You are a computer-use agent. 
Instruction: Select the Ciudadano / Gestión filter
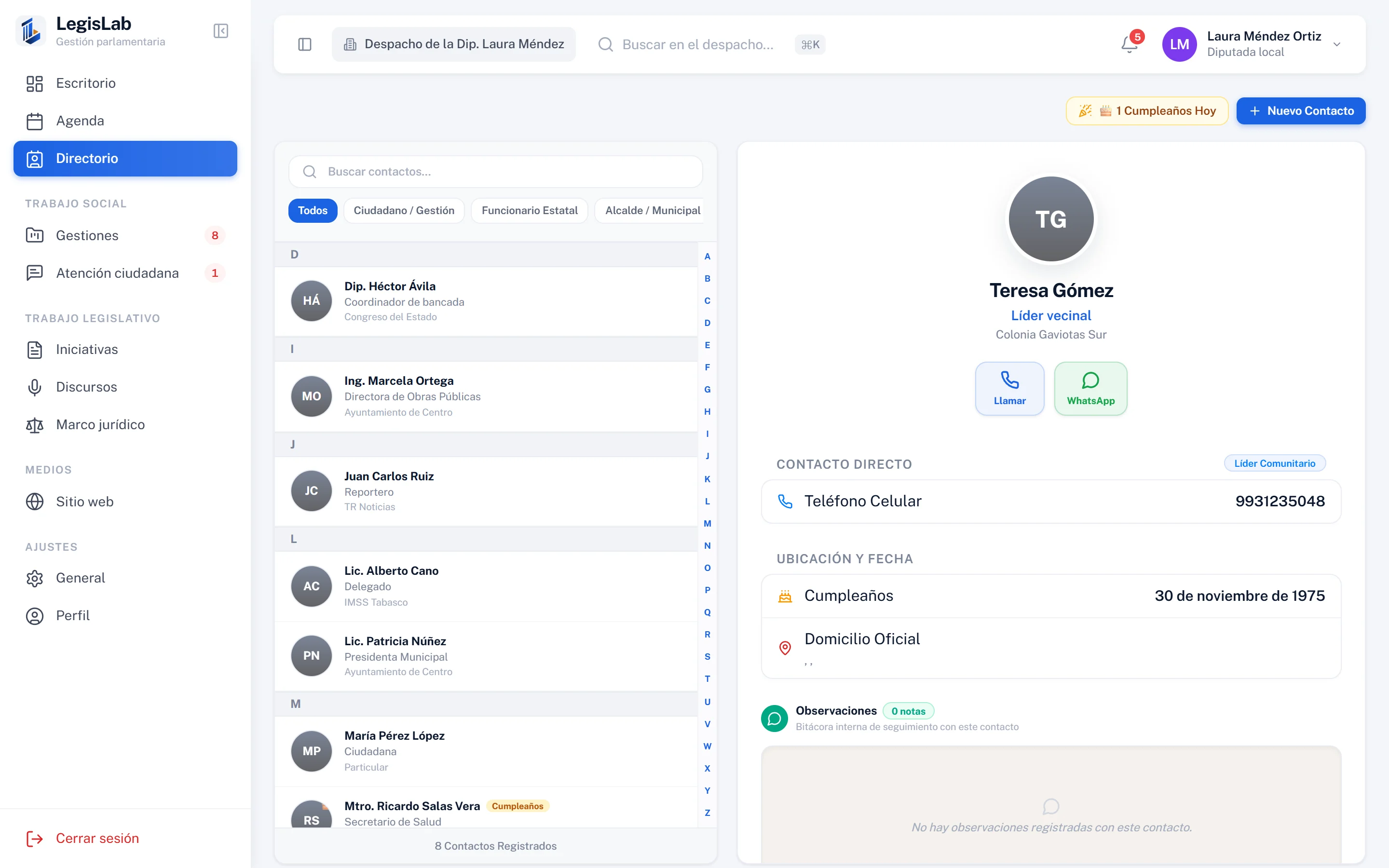(x=404, y=211)
